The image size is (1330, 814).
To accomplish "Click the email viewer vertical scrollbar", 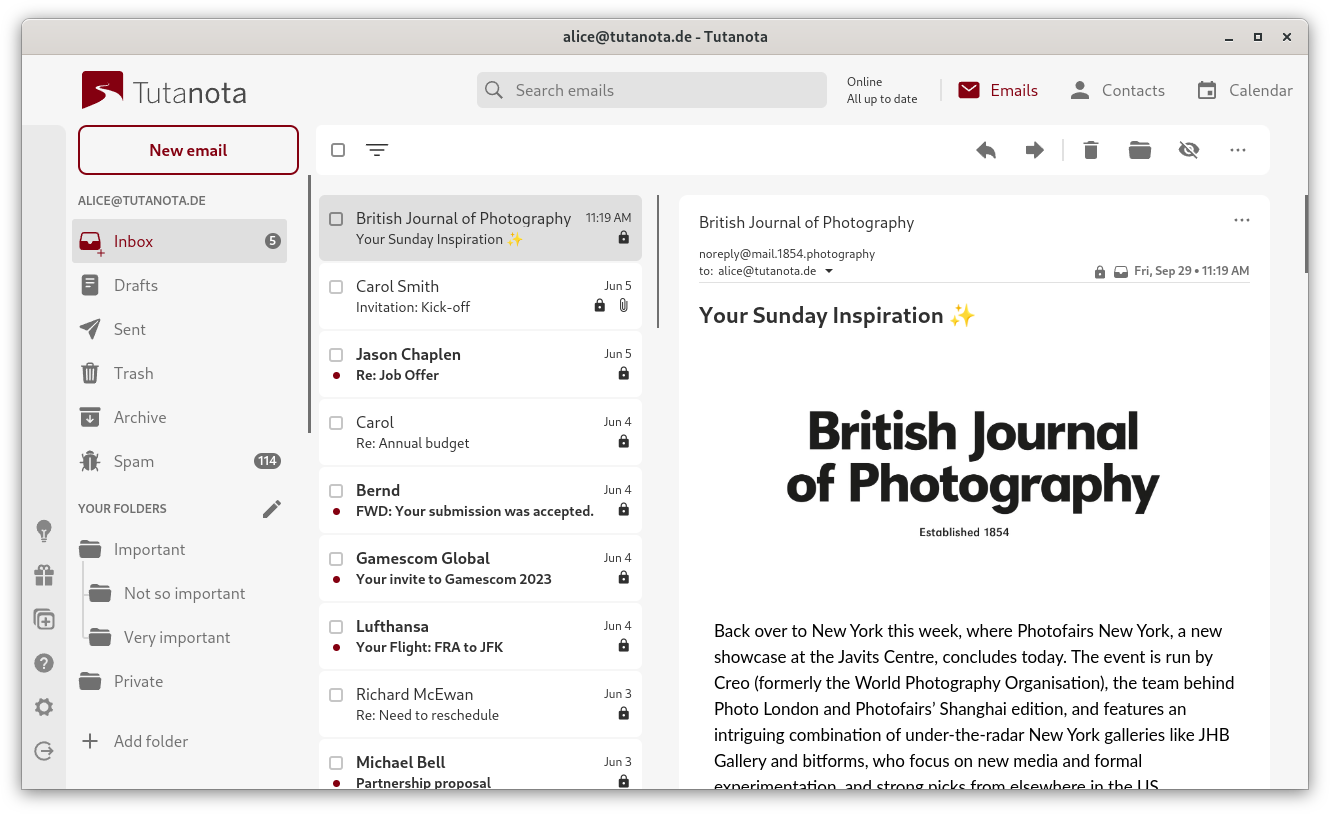I will tap(1306, 234).
